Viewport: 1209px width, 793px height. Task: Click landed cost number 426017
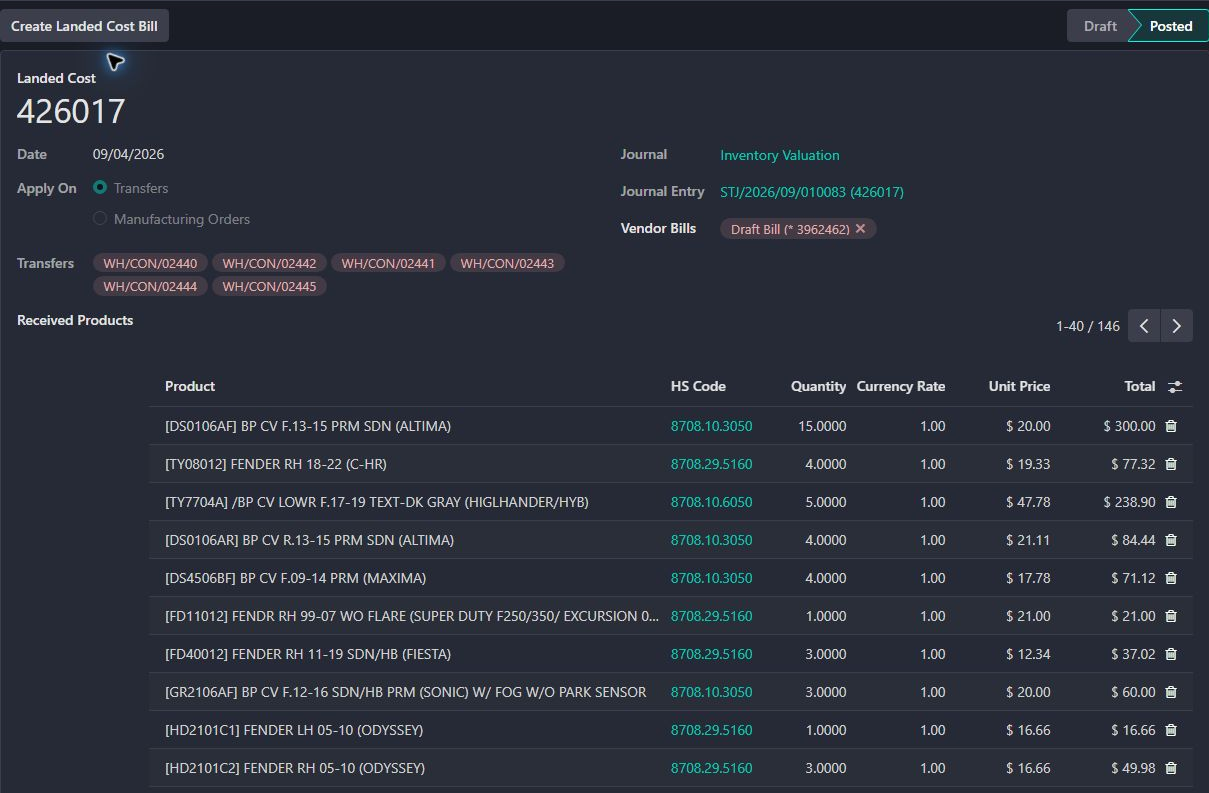click(x=71, y=111)
